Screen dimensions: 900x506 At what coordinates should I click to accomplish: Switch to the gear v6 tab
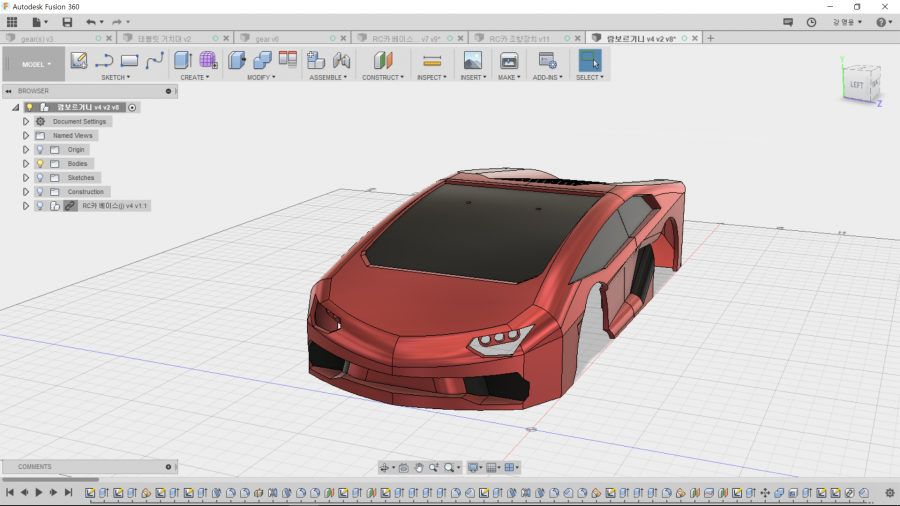(267, 38)
